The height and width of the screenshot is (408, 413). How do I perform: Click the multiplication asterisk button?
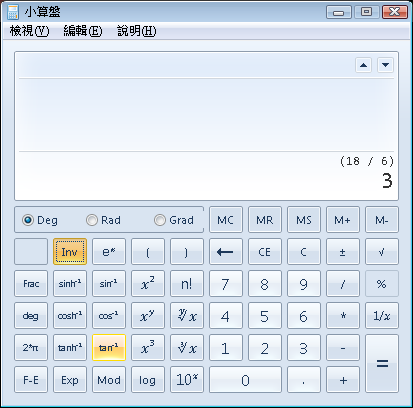(343, 316)
